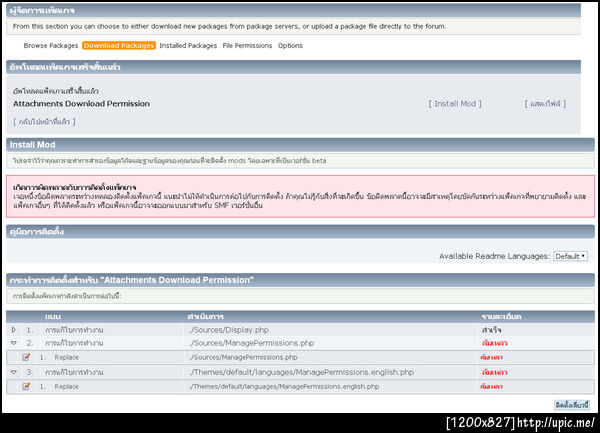Click edit icon on Replace ./Sources/ManagePermissions.php row
The width and height of the screenshot is (600, 433).
26,357
